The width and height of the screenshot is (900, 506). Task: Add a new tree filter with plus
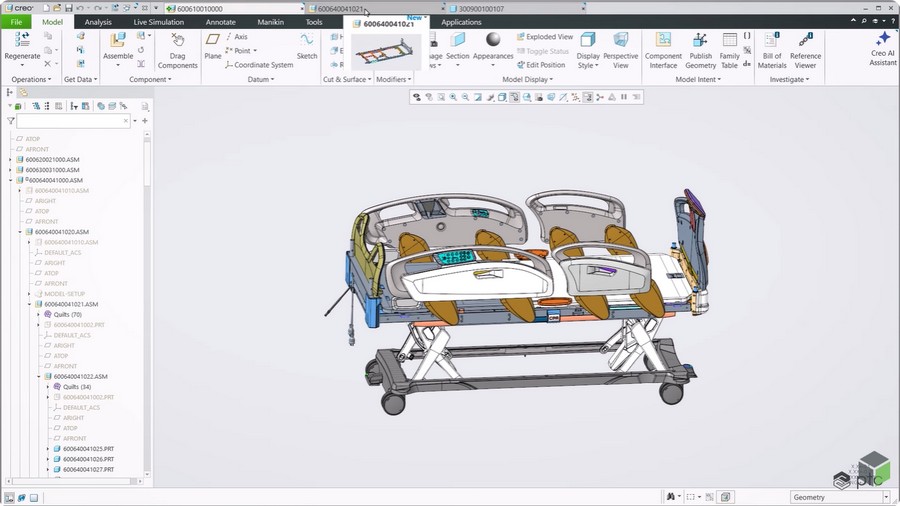coord(145,120)
